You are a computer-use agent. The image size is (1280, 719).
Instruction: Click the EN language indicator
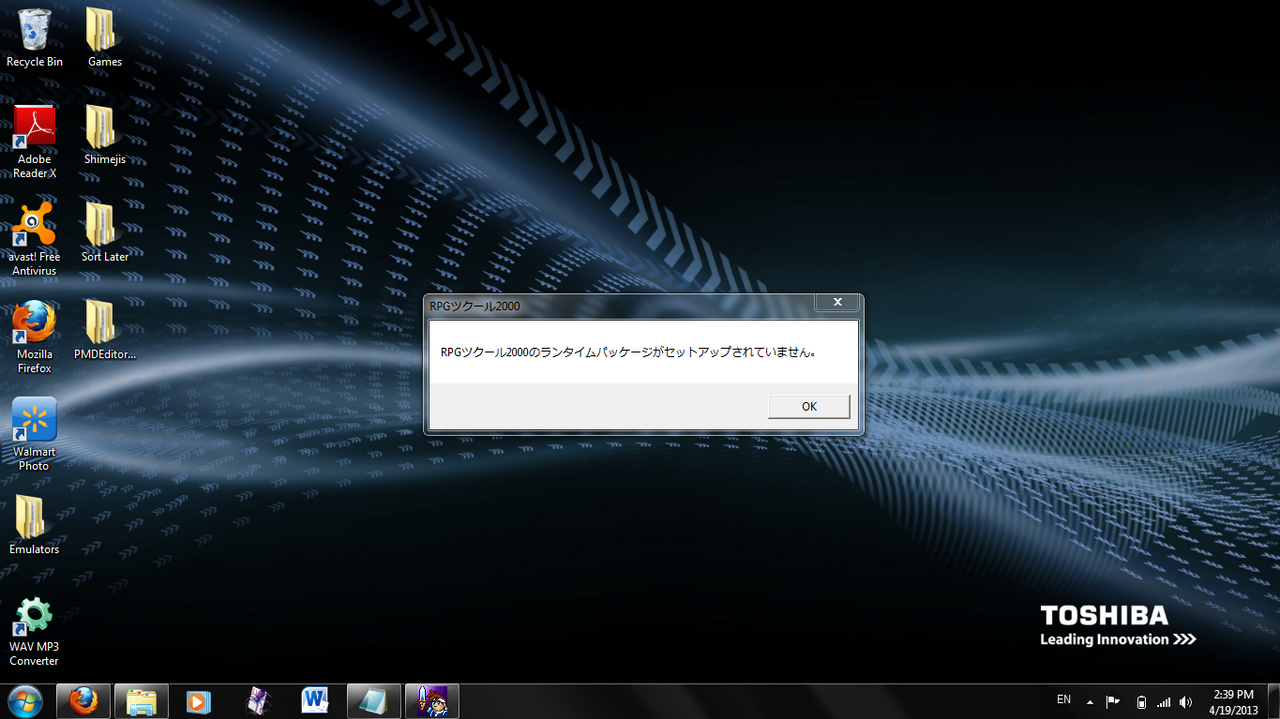click(x=1064, y=700)
